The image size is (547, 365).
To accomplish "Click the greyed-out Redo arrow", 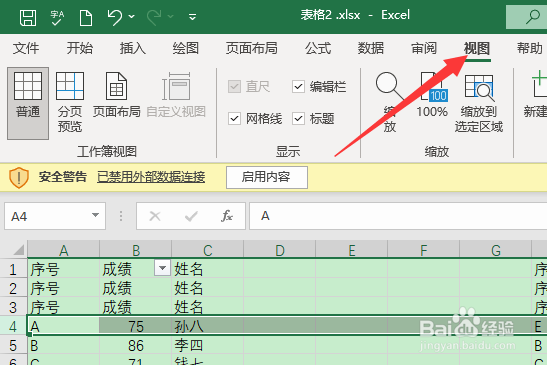I will (154, 17).
